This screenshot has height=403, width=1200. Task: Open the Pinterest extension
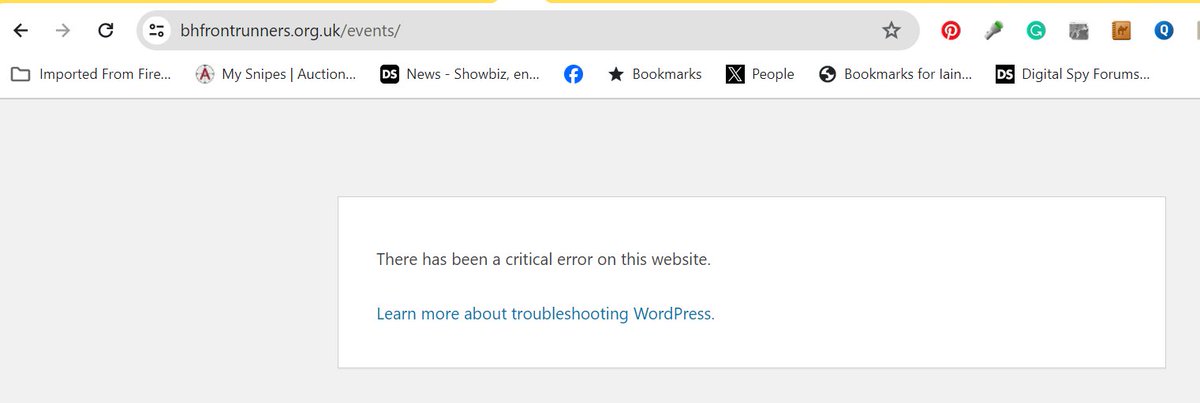pyautogui.click(x=950, y=31)
